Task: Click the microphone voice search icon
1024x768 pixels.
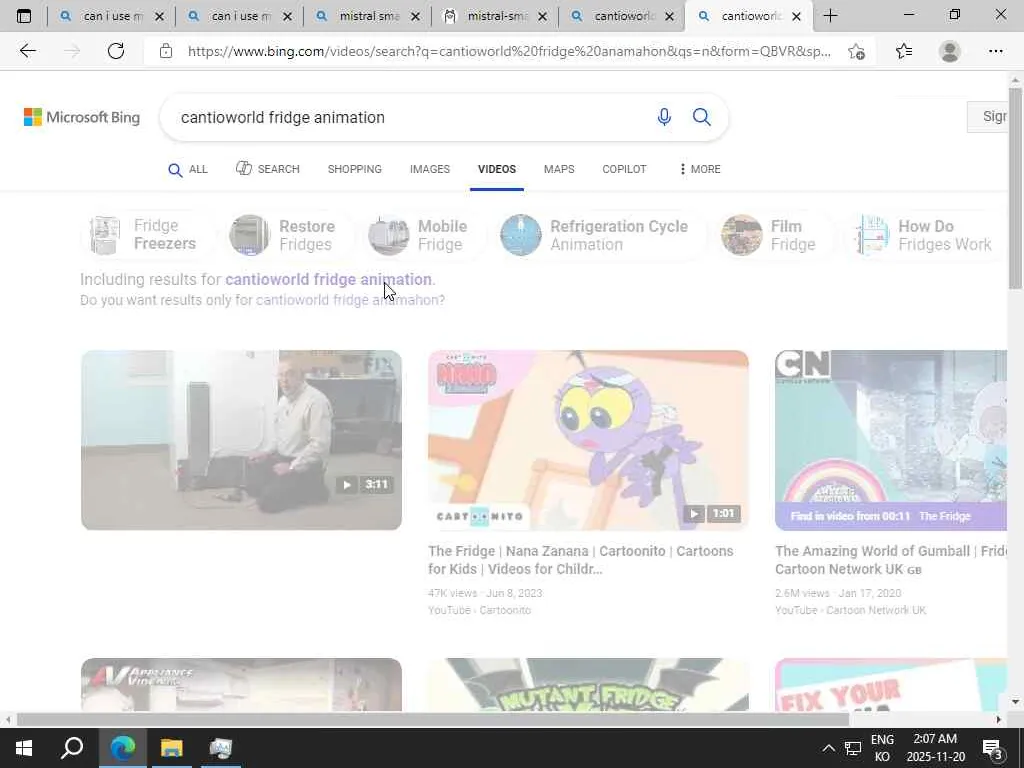Action: click(x=664, y=117)
